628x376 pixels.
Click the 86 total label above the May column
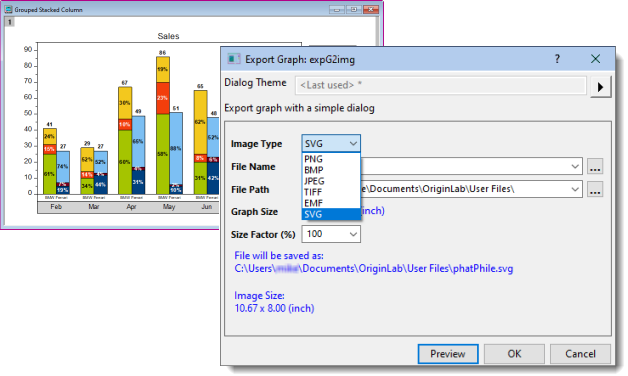[162, 52]
